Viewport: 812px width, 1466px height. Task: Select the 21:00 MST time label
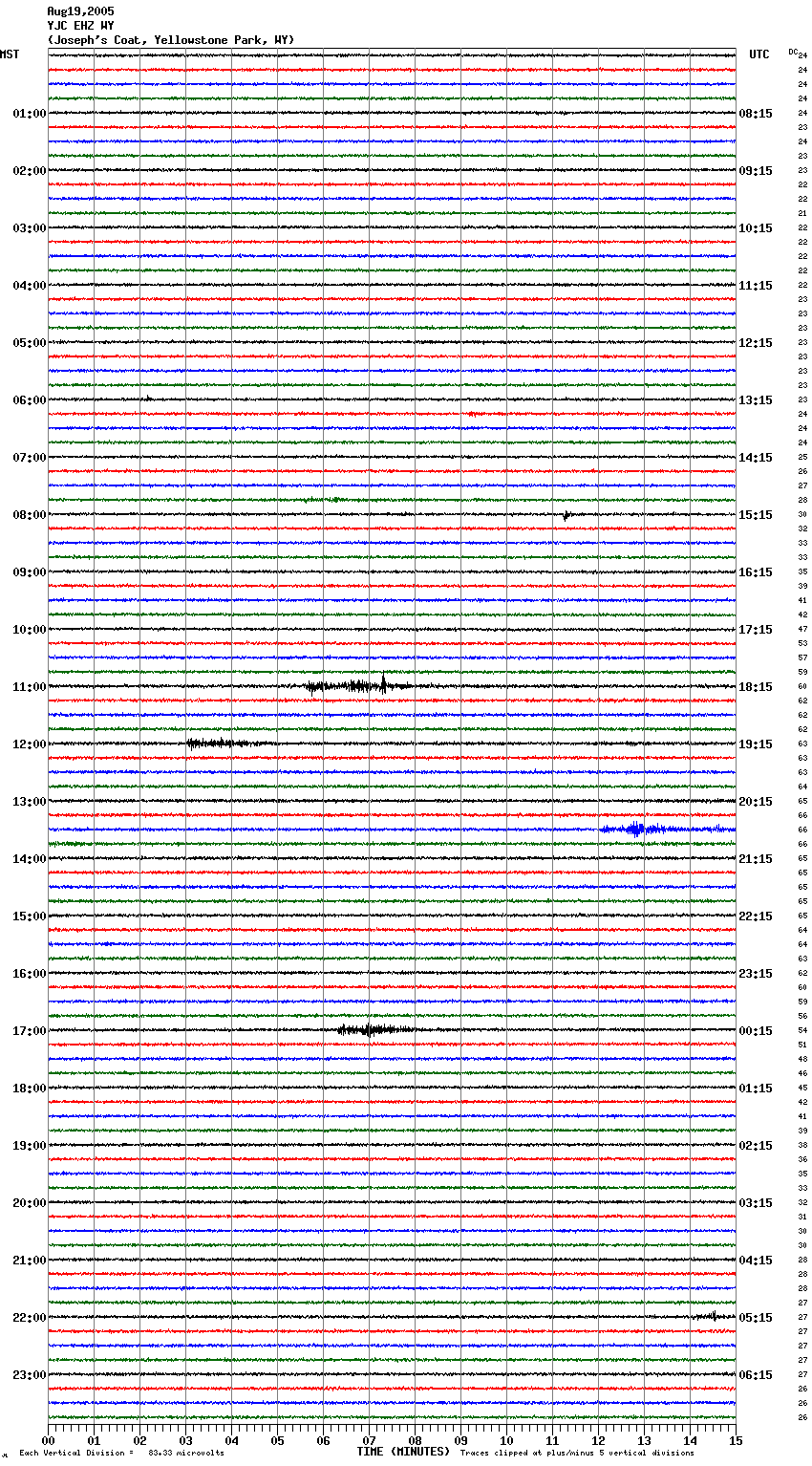[x=29, y=1261]
